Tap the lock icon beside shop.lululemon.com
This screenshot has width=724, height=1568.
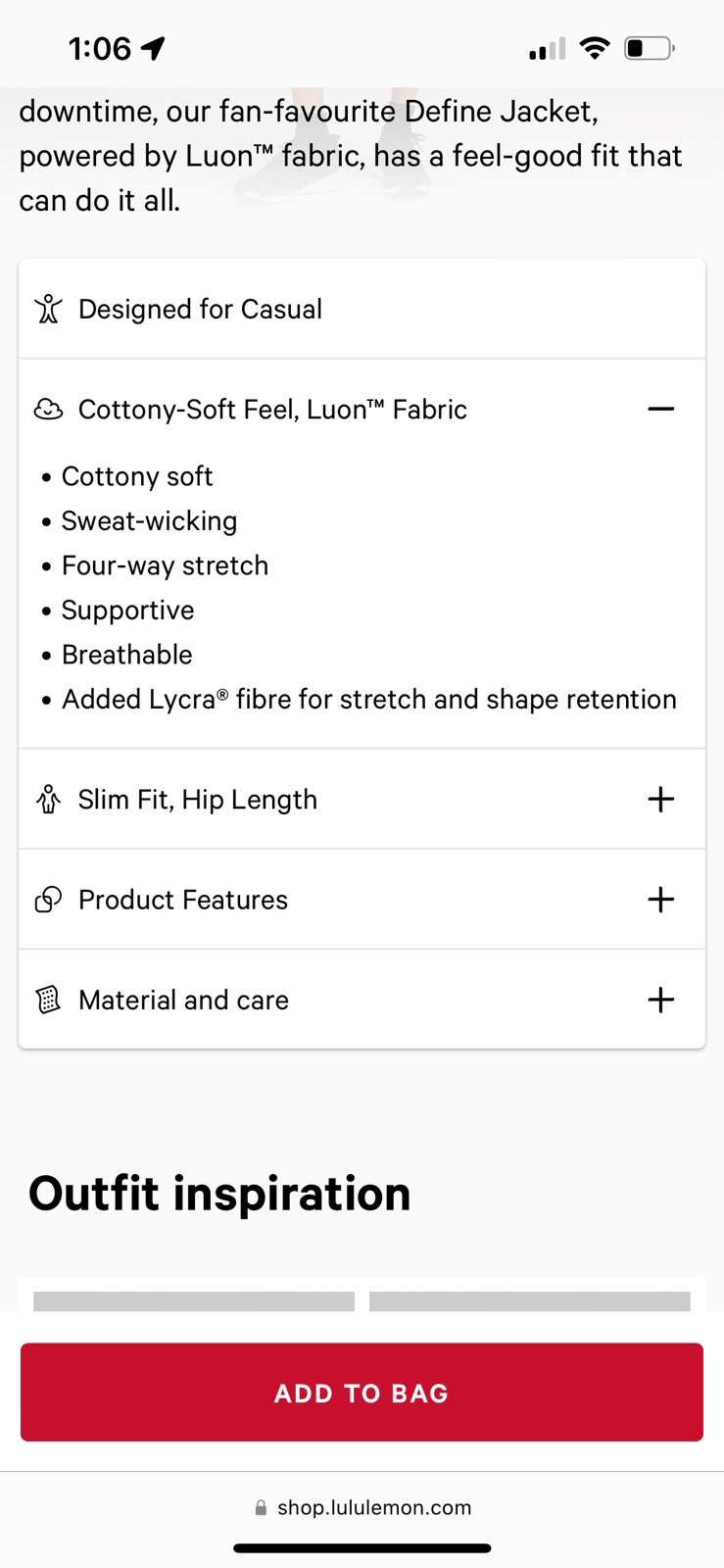(x=261, y=1508)
